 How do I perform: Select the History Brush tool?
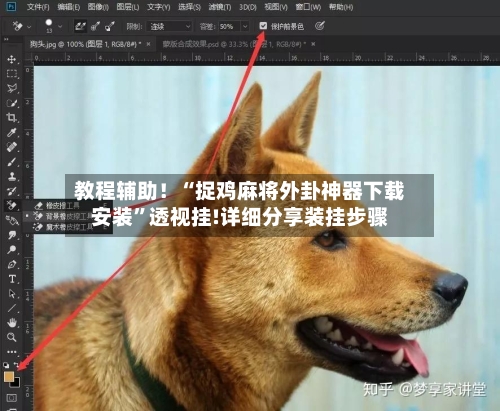point(12,191)
